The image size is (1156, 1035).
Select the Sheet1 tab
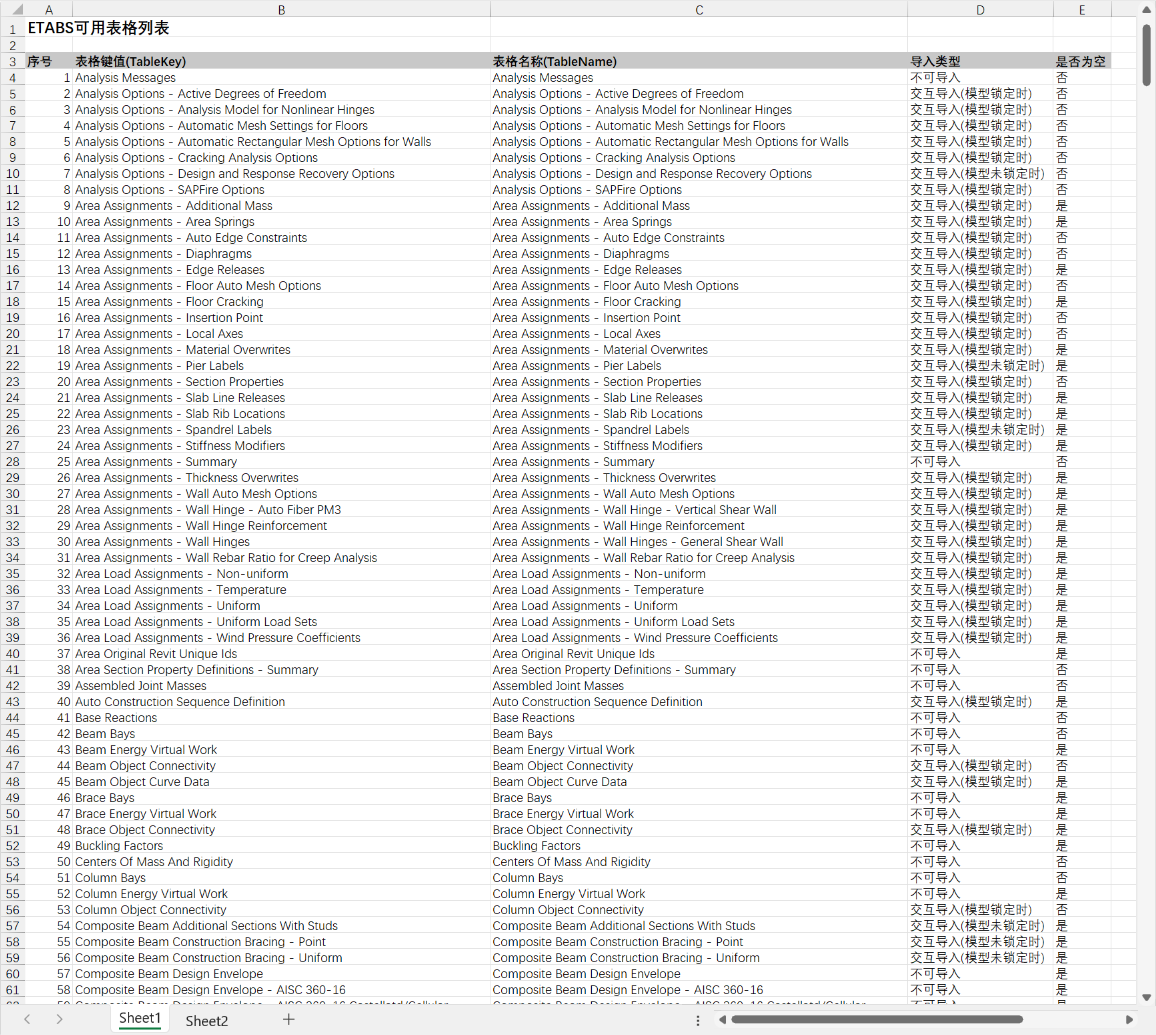139,1019
